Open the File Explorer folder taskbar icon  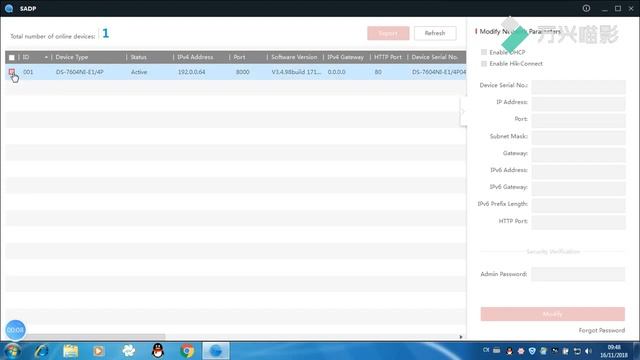click(x=71, y=351)
